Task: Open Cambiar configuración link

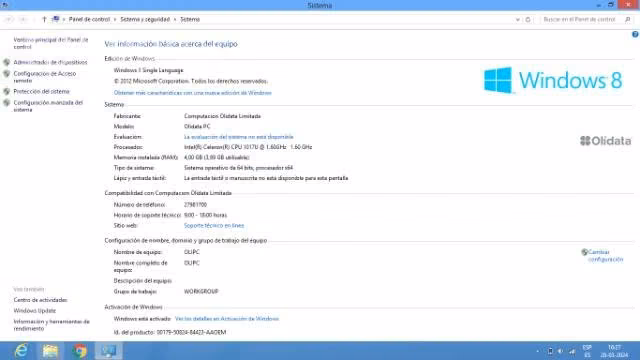Action: pyautogui.click(x=606, y=256)
